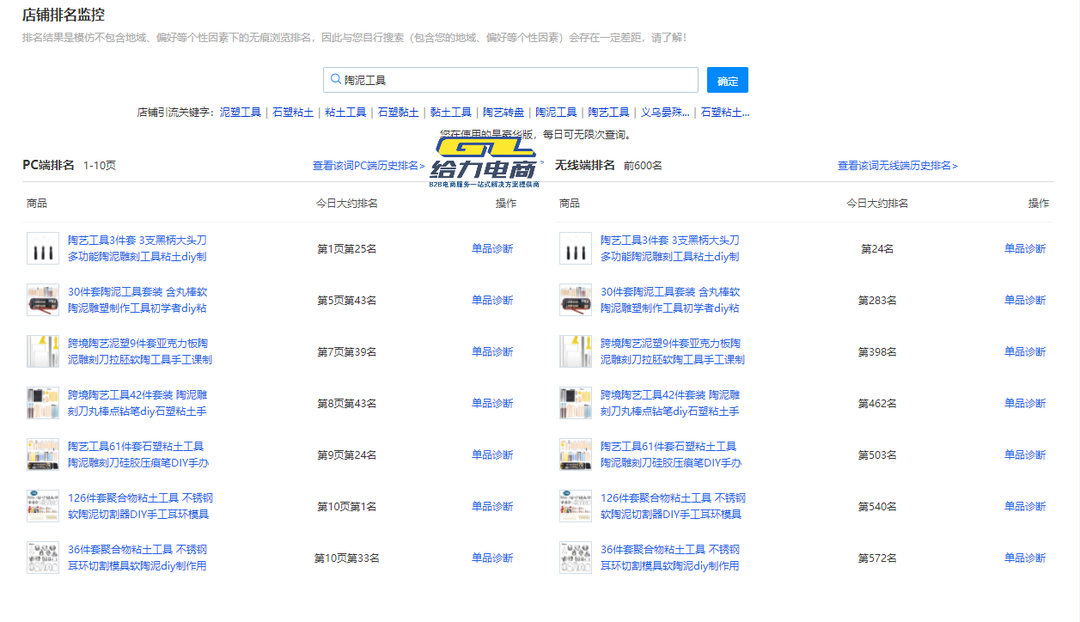Click 单品诊断 for wireless rank 第572名

click(x=1025, y=558)
